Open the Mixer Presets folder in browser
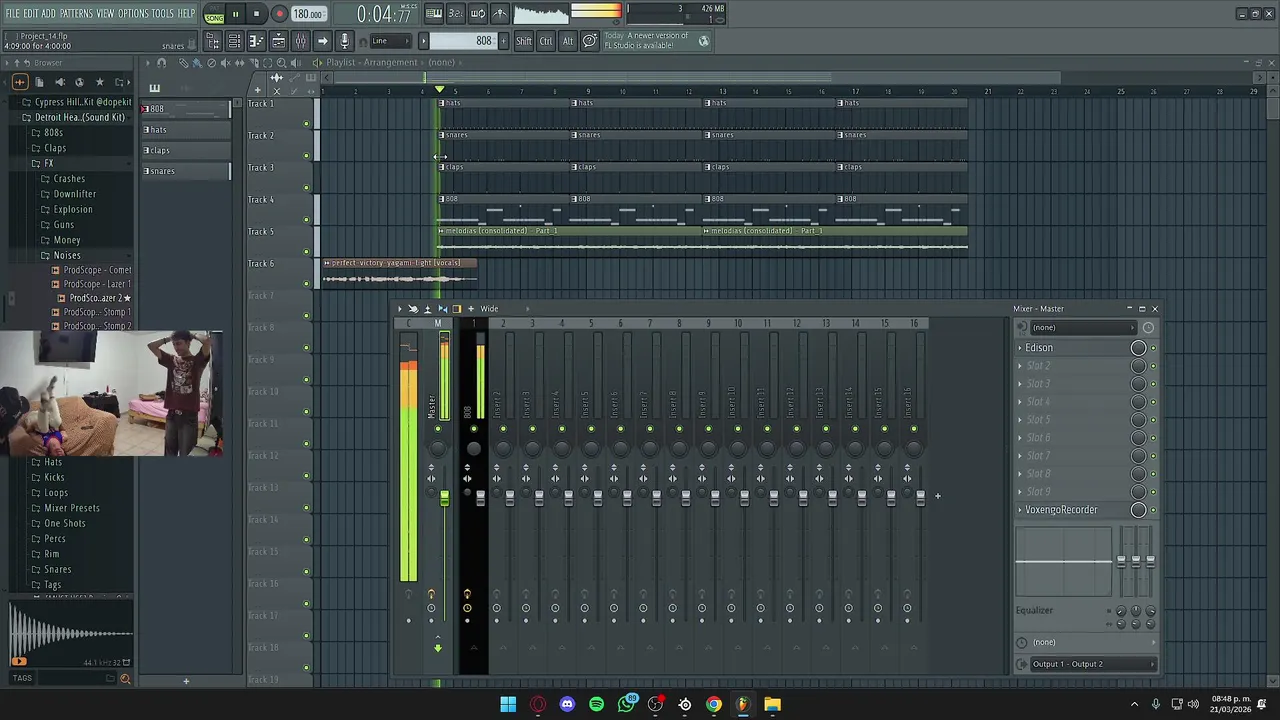The width and height of the screenshot is (1280, 720). coord(71,508)
